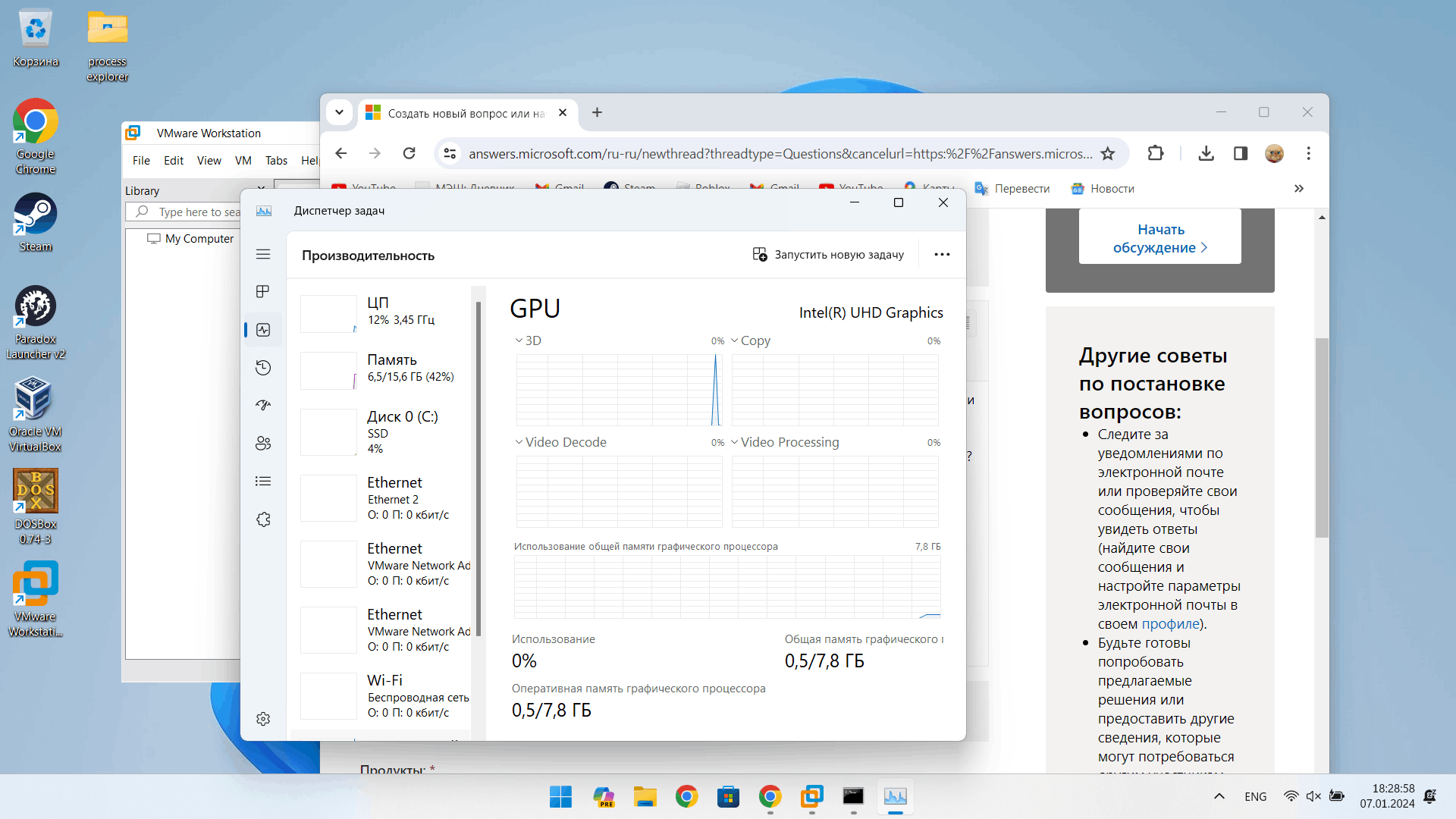Open Chrome tab search dropdown arrow

[x=339, y=112]
